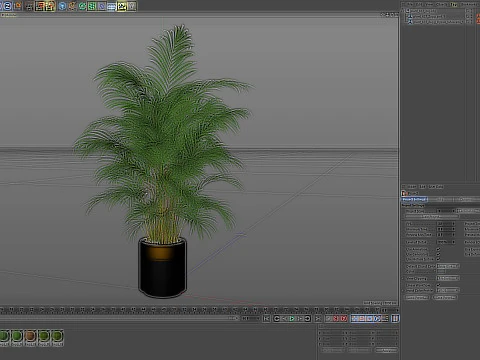The width and height of the screenshot is (480, 360).
Task: Toggle the Use Animation checkbox
Action: (438, 249)
